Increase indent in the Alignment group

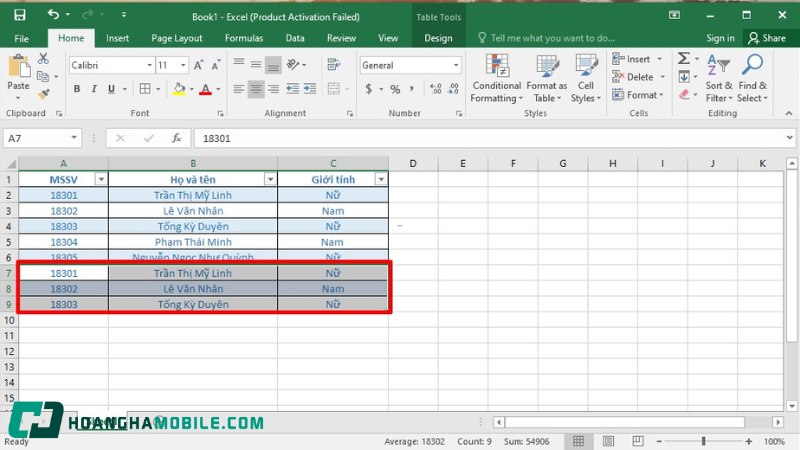(310, 89)
